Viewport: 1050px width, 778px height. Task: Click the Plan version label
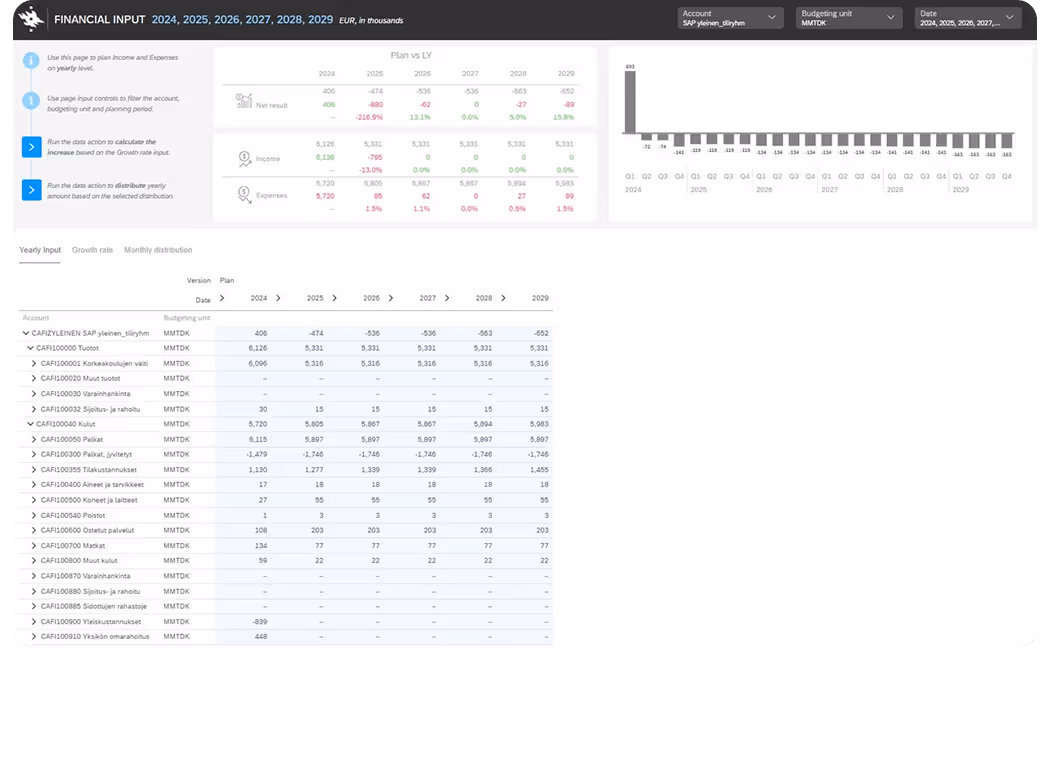click(x=227, y=281)
